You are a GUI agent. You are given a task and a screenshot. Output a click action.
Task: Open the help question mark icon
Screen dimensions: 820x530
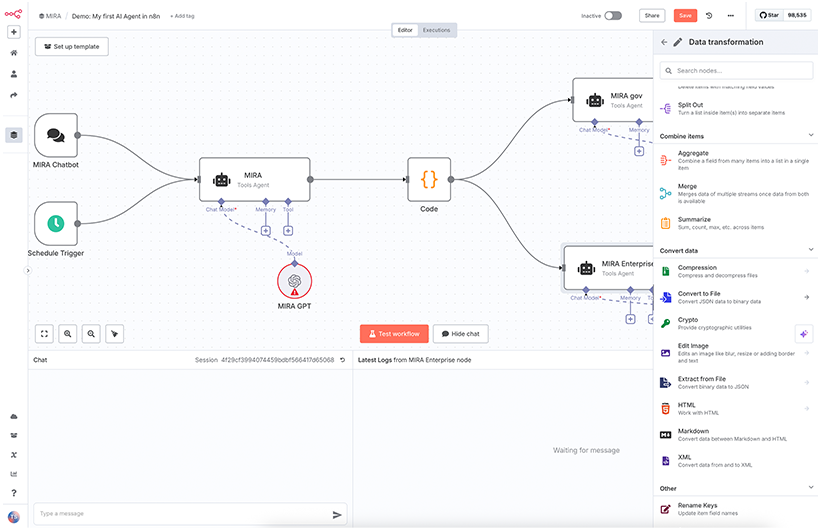(x=14, y=493)
